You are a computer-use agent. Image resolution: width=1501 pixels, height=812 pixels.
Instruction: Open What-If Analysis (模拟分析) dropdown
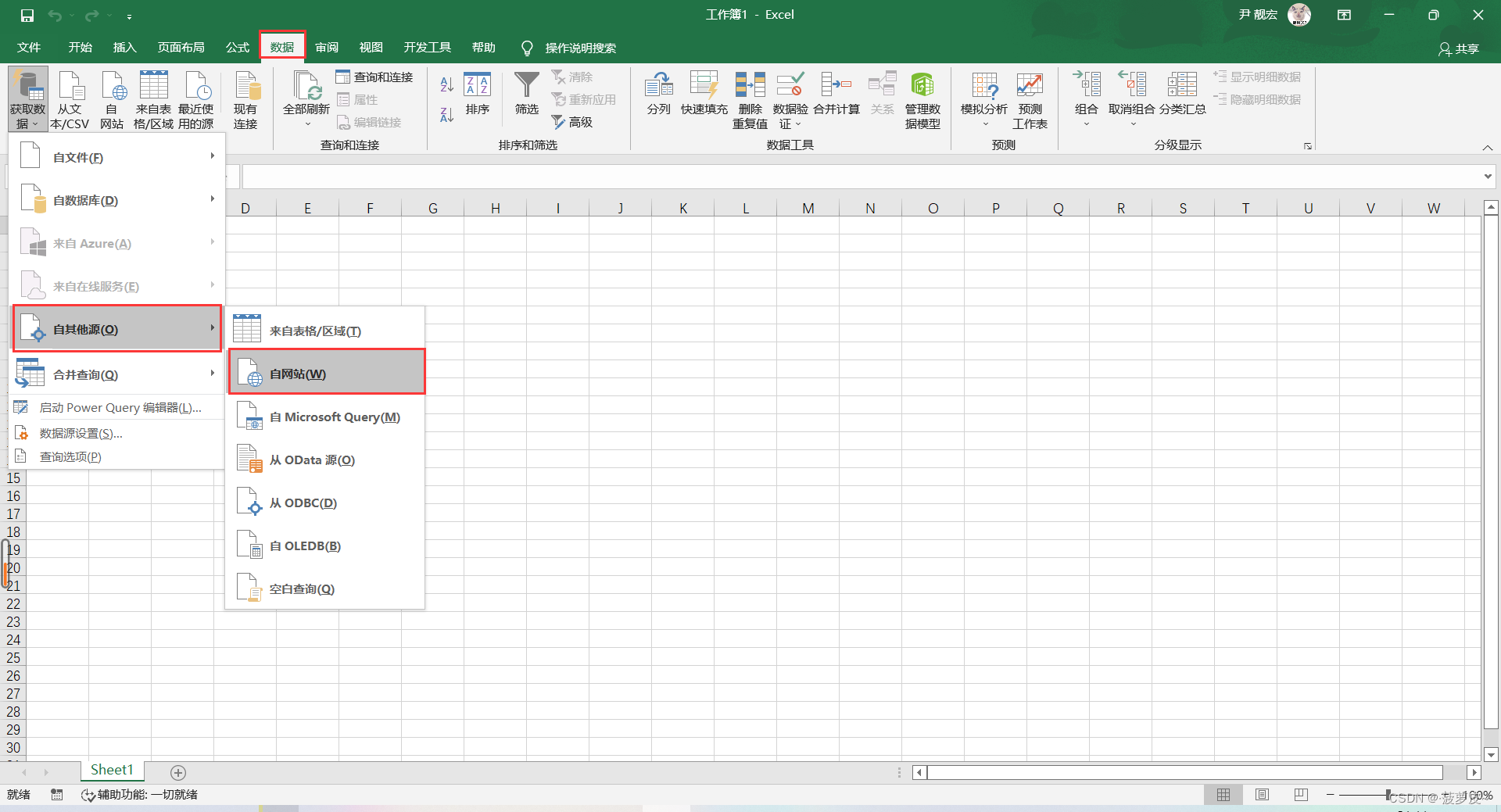(984, 98)
